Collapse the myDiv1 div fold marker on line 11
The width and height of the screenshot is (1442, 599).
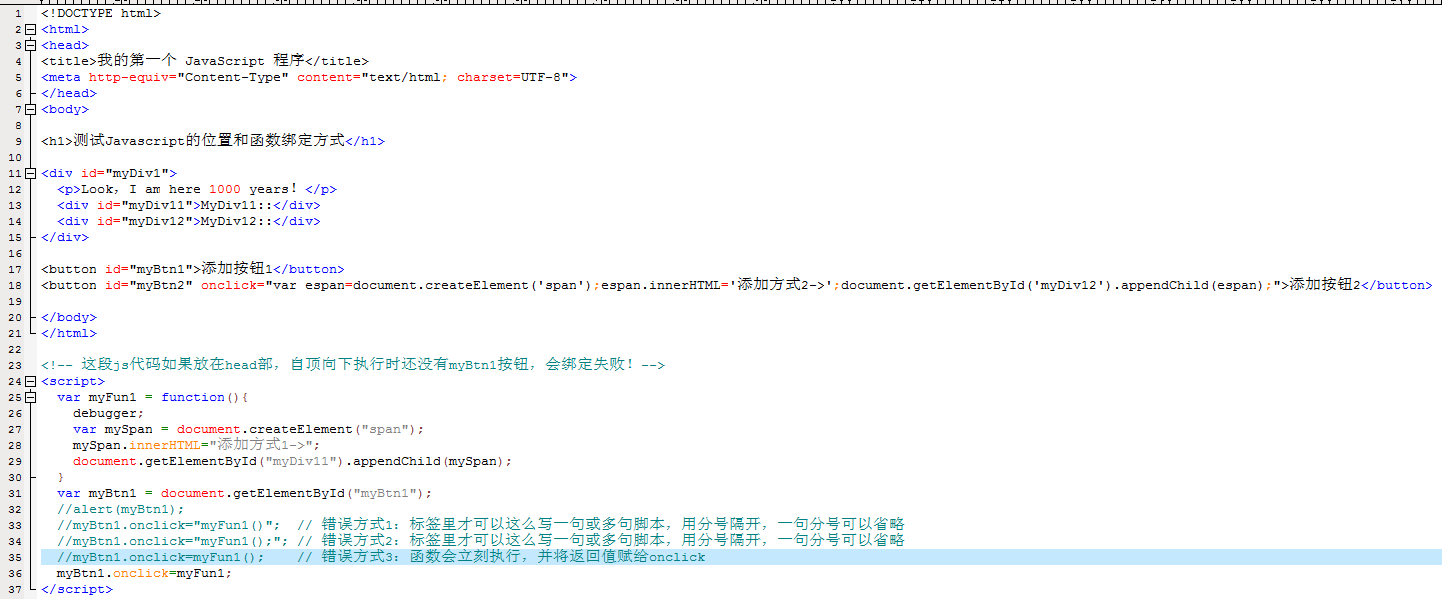[x=30, y=174]
